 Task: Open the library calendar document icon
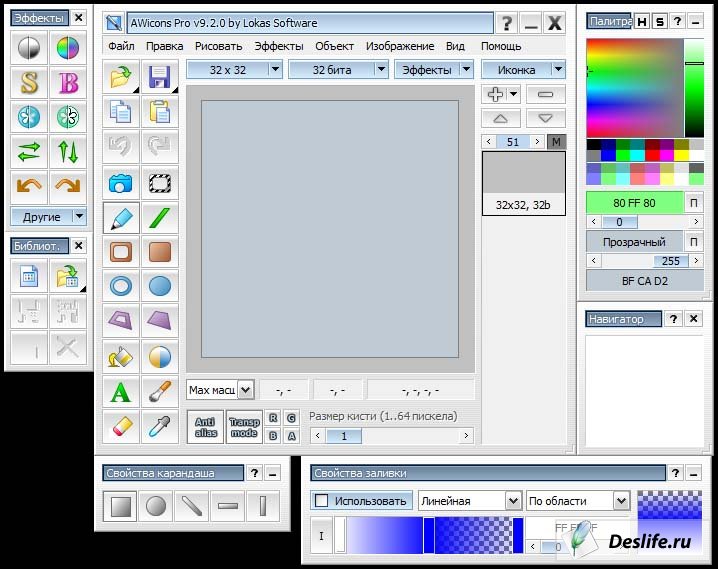[x=29, y=276]
